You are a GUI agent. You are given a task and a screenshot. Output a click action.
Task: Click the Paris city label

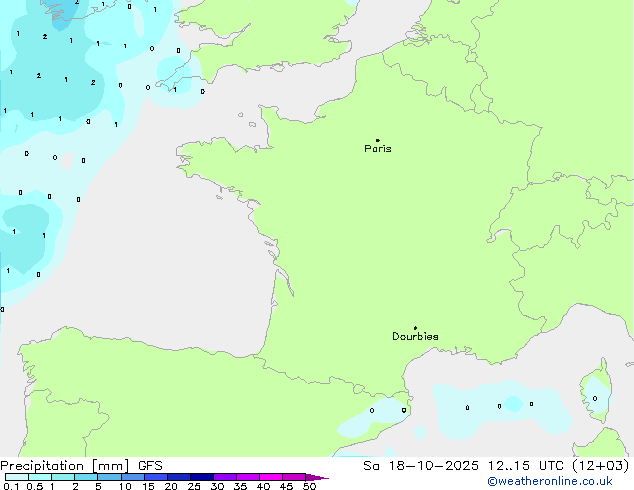tap(378, 149)
